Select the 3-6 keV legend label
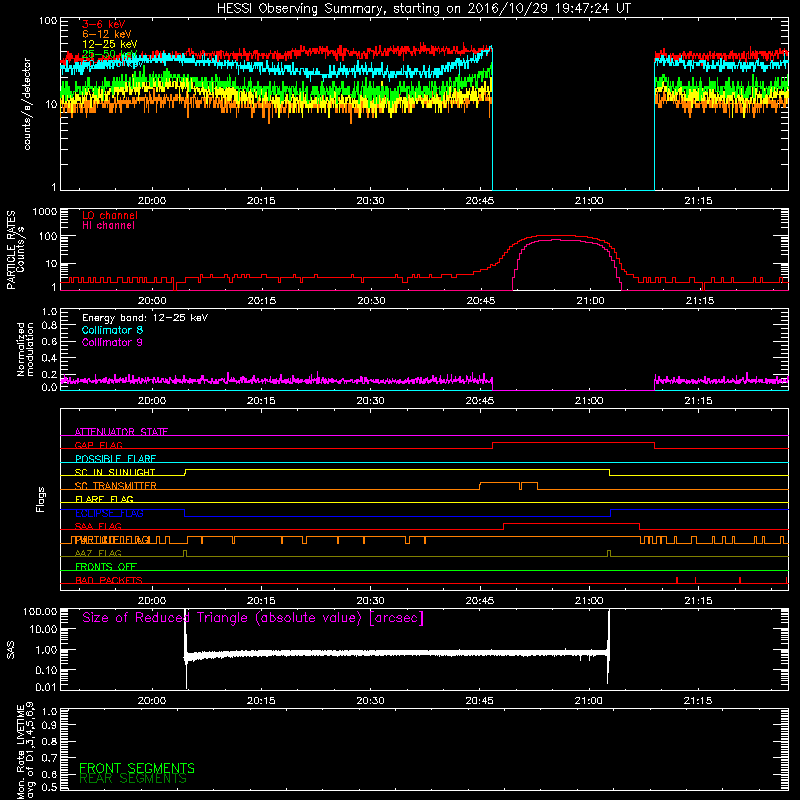Screen dimensions: 800x800 pos(104,24)
